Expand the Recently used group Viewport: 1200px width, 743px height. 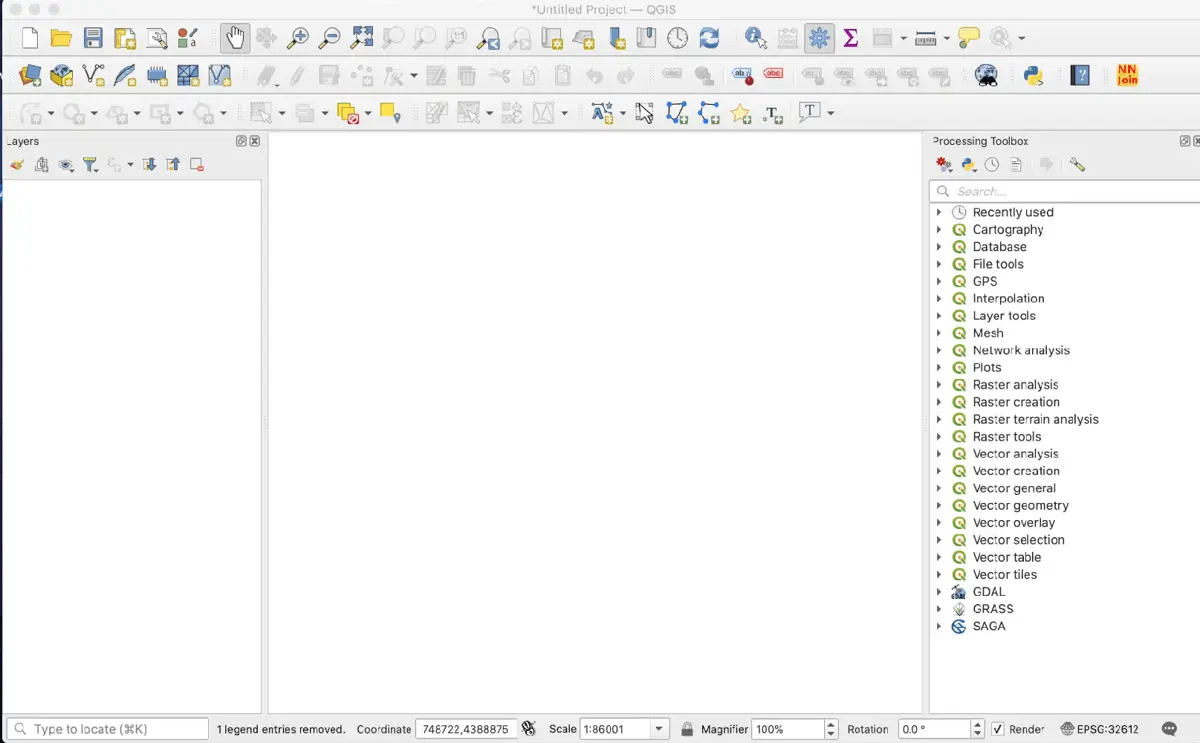tap(939, 212)
